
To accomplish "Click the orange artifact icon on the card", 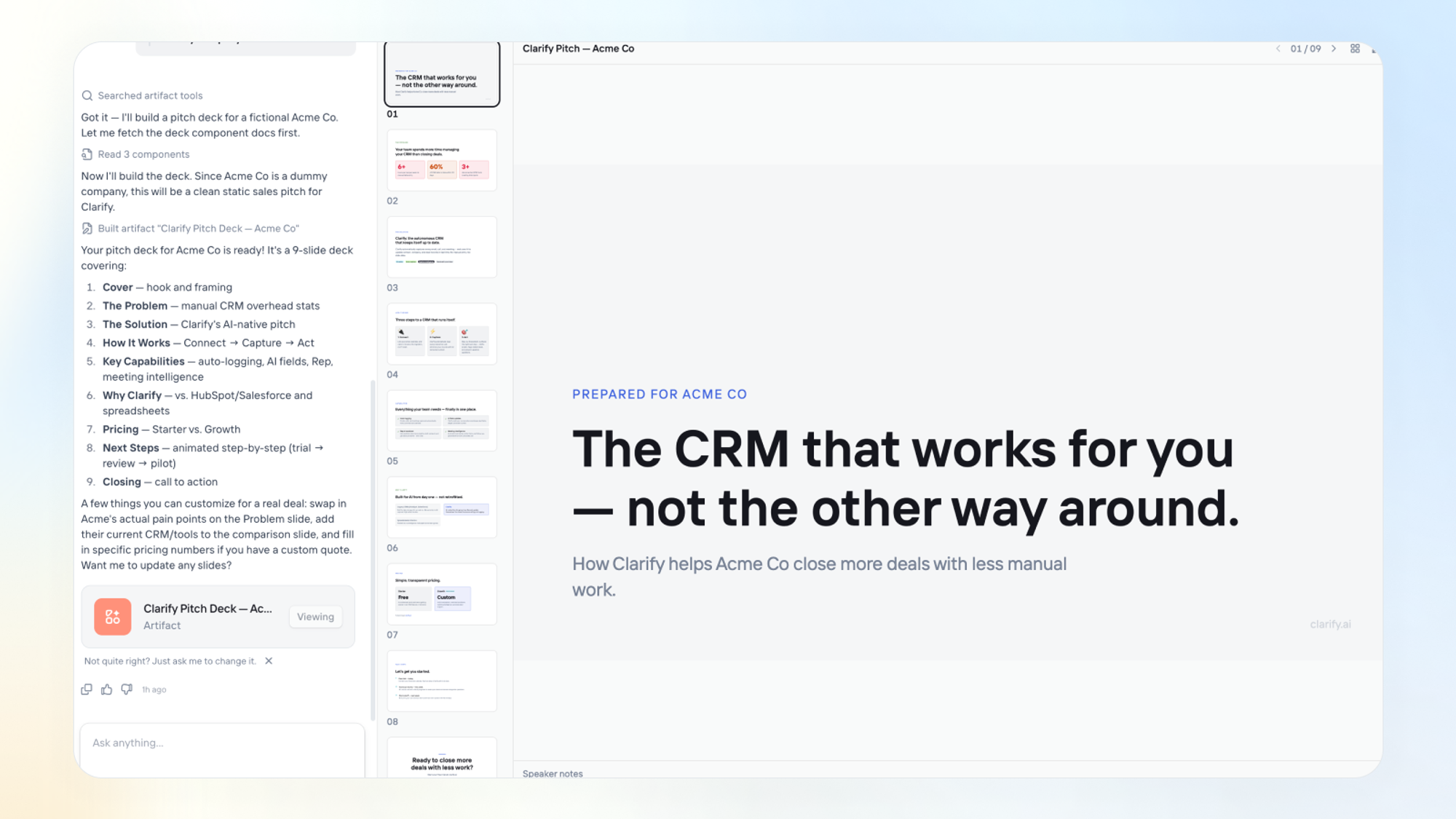I will click(x=113, y=617).
